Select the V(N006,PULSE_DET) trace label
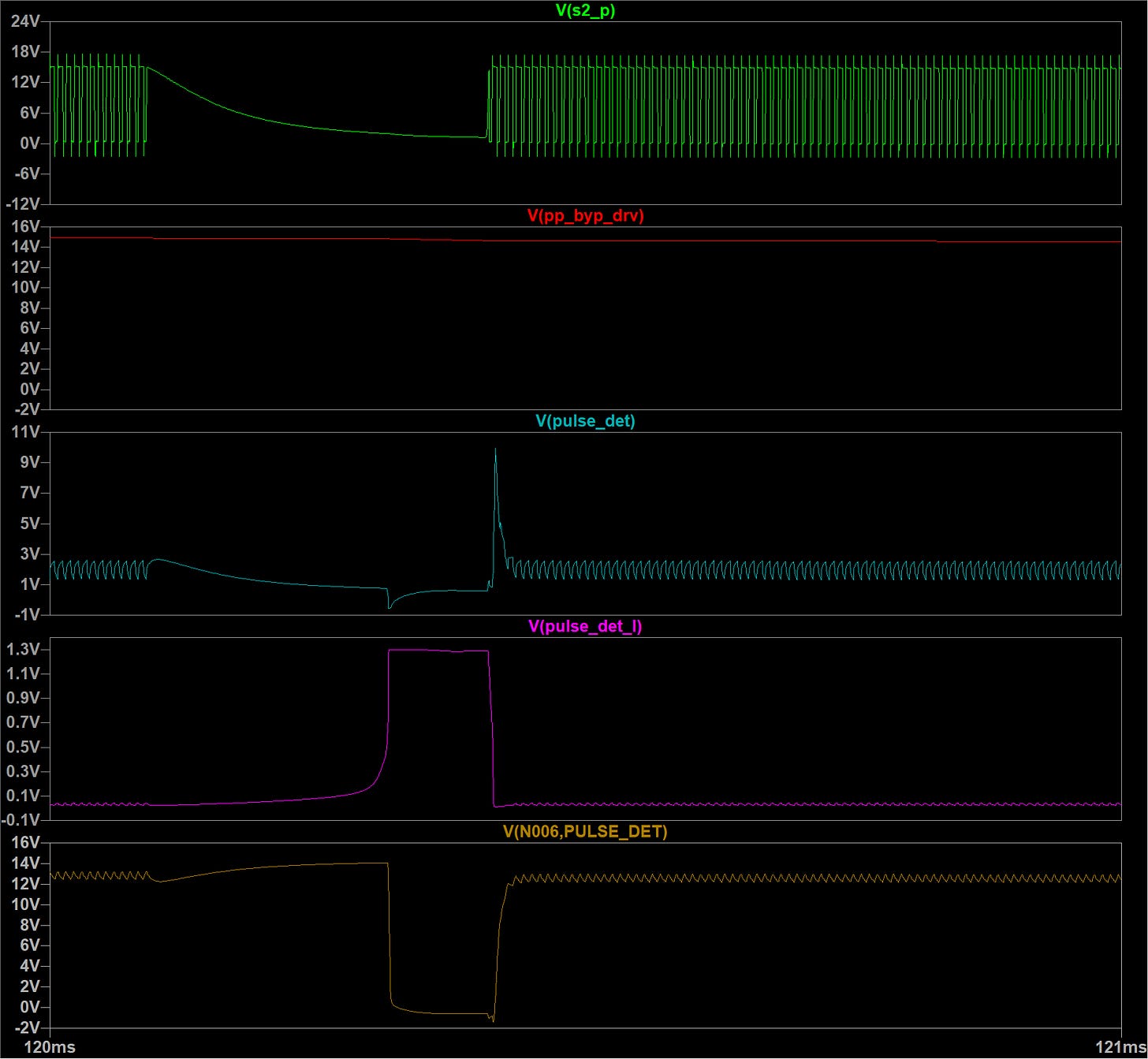The width and height of the screenshot is (1148, 1059). pos(585,831)
